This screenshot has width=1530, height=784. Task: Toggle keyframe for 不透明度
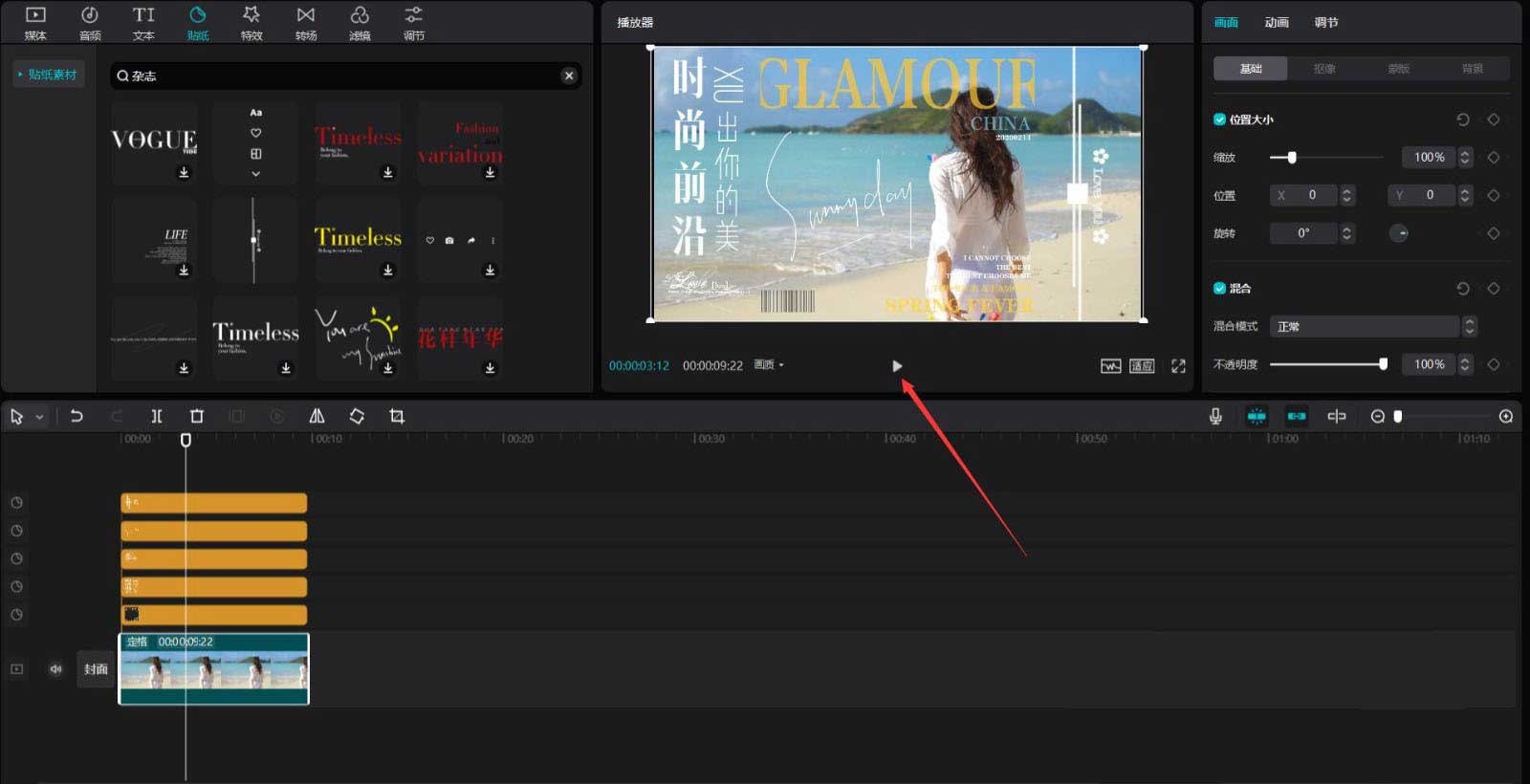(x=1494, y=364)
